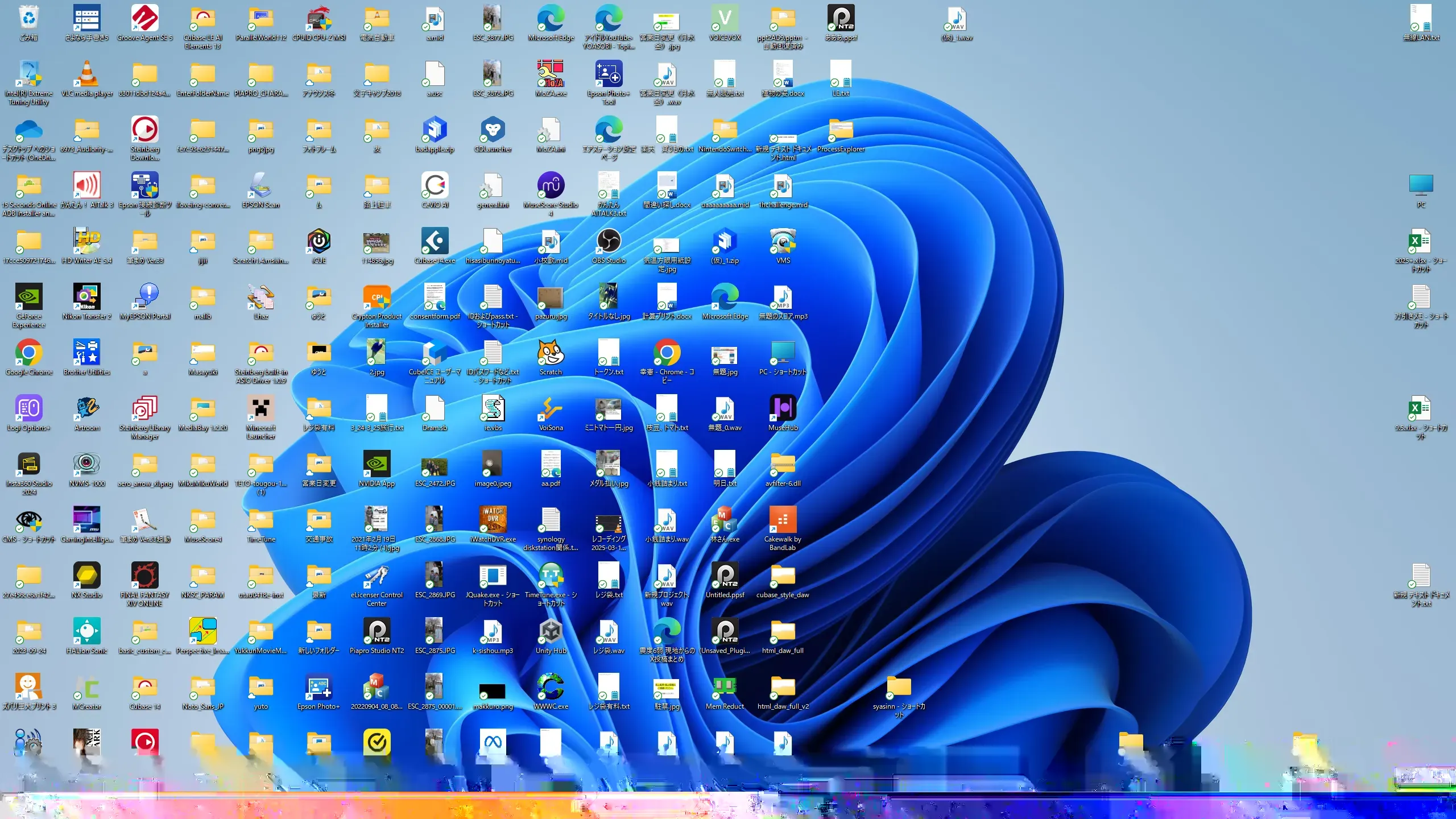This screenshot has width=1456, height=819.
Task: Select the Recycle Bin icon
Action: [28, 19]
